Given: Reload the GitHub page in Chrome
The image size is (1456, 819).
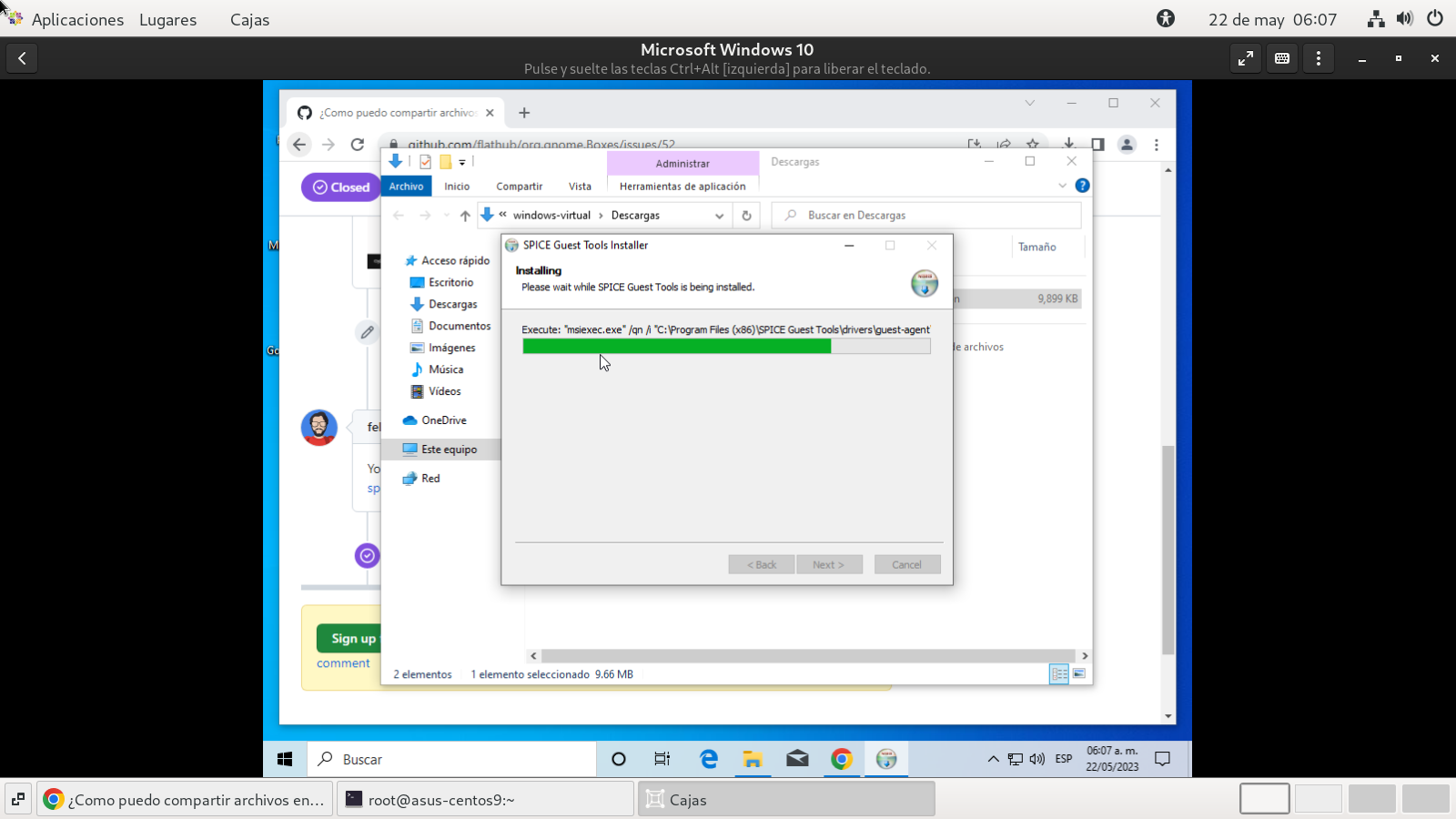Looking at the screenshot, I should tap(358, 145).
